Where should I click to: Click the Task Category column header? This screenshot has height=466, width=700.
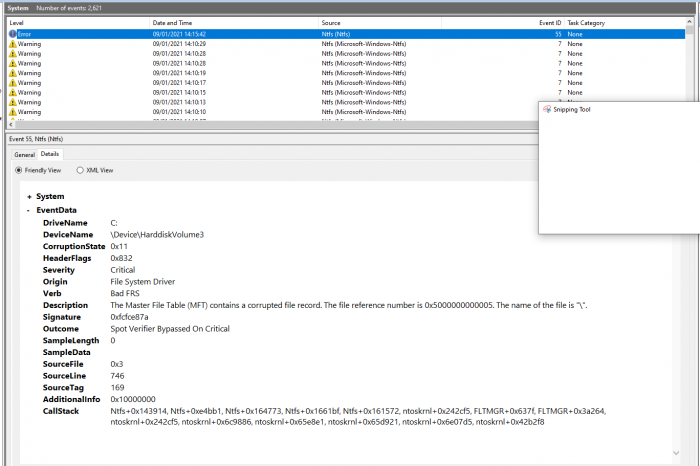point(587,22)
